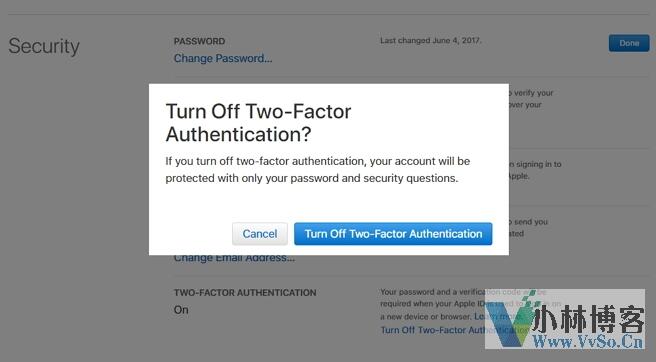Image resolution: width=656 pixels, height=362 pixels.
Task: Click the Www.VvSo.Cn watermark URL
Action: click(588, 341)
